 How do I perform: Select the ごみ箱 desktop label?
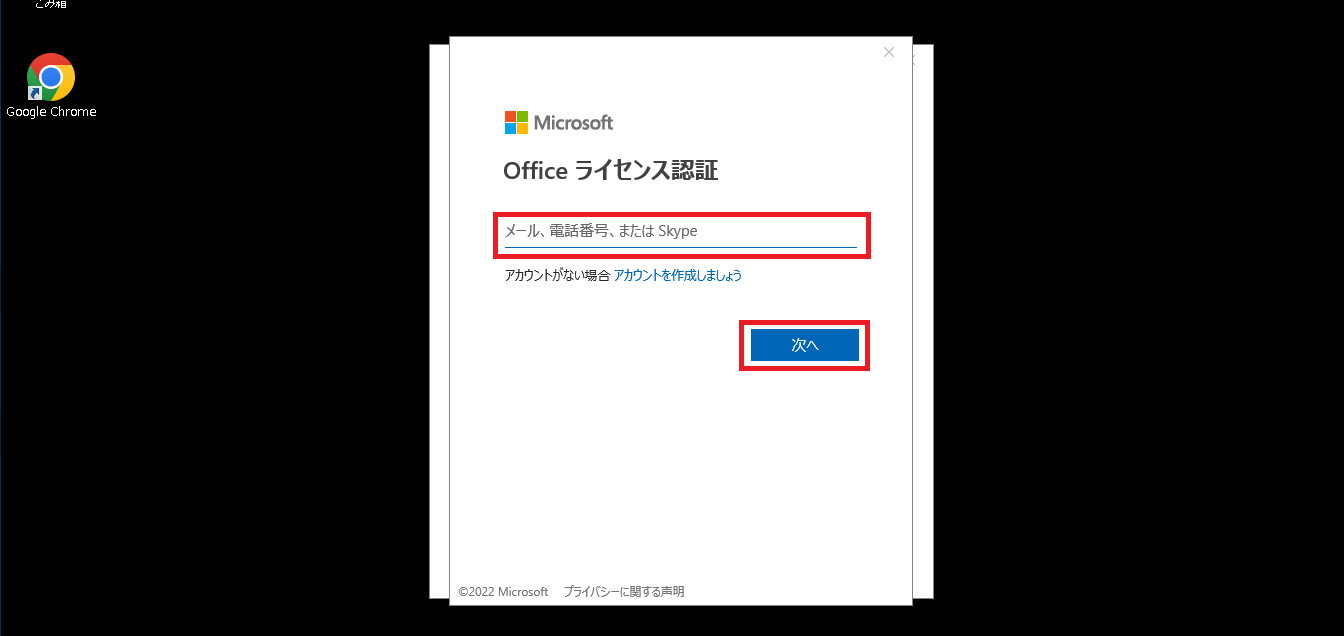(51, 4)
